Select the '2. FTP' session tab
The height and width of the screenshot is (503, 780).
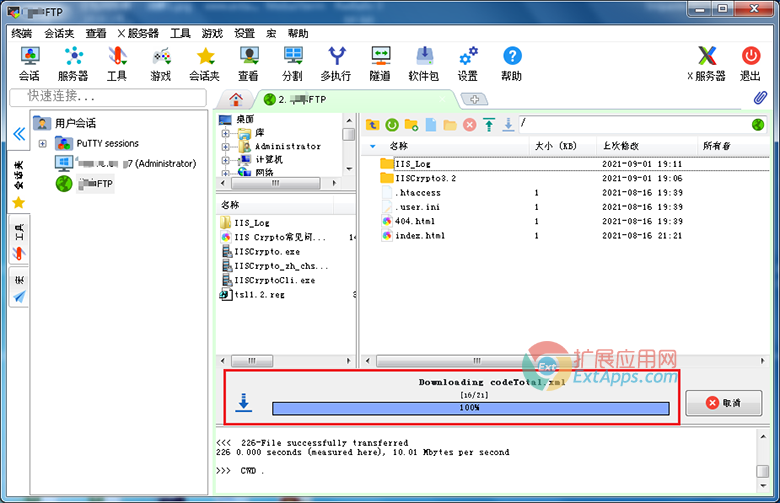pos(355,100)
